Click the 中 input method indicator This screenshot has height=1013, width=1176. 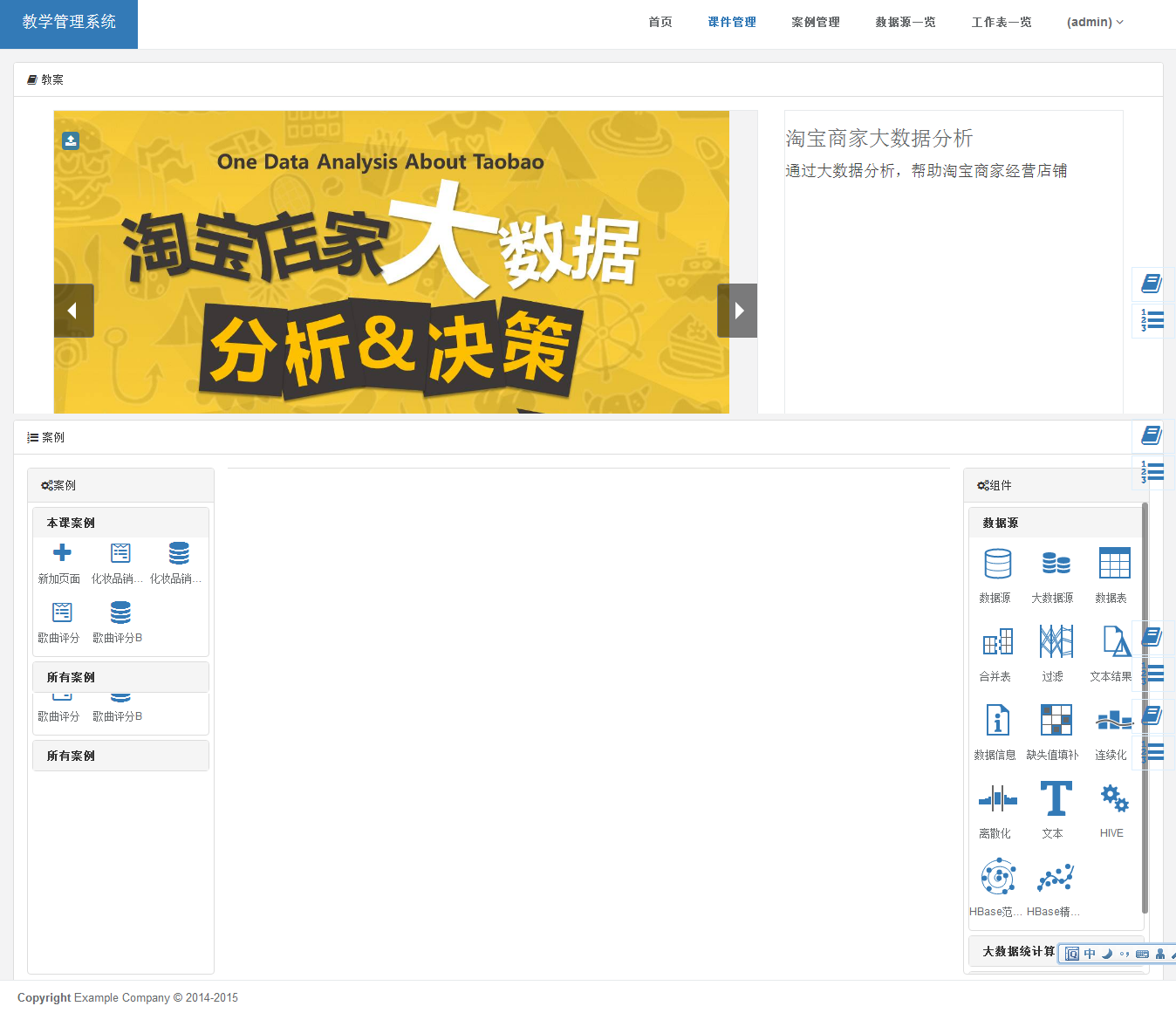tap(1090, 954)
